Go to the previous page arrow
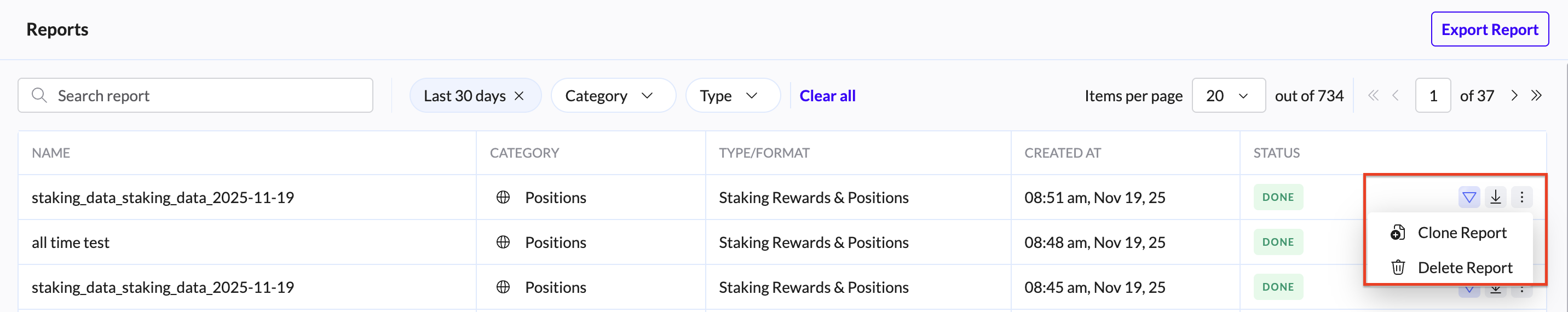1568x312 pixels. click(1396, 95)
